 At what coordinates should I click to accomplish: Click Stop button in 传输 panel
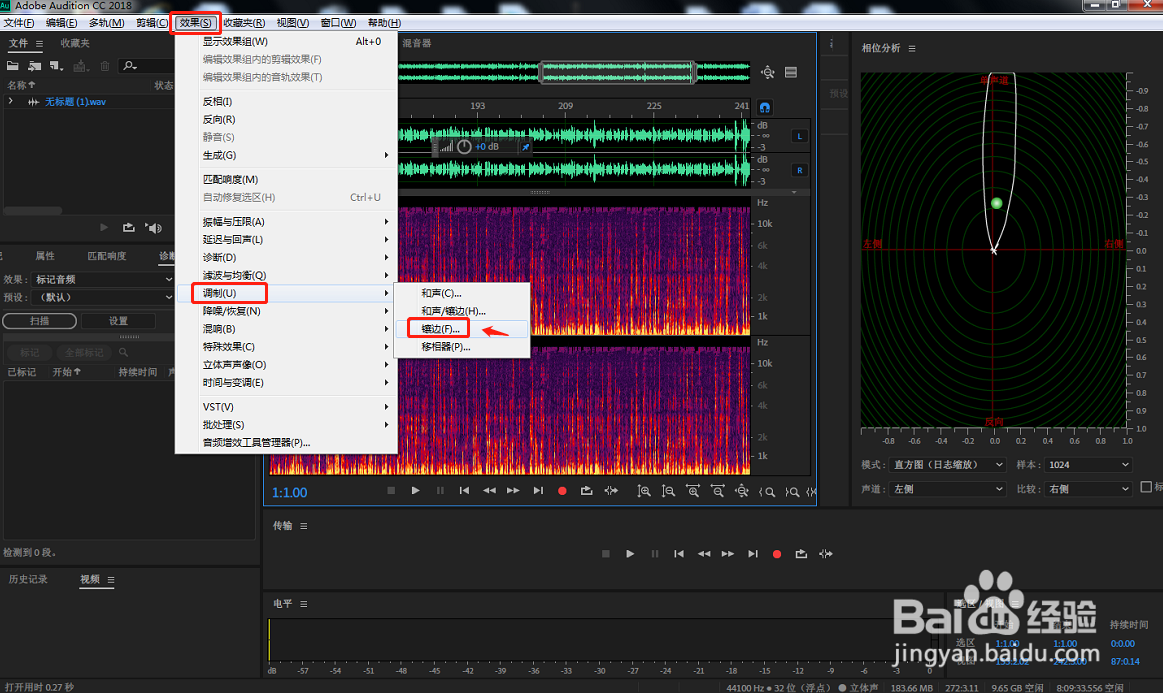tap(606, 554)
